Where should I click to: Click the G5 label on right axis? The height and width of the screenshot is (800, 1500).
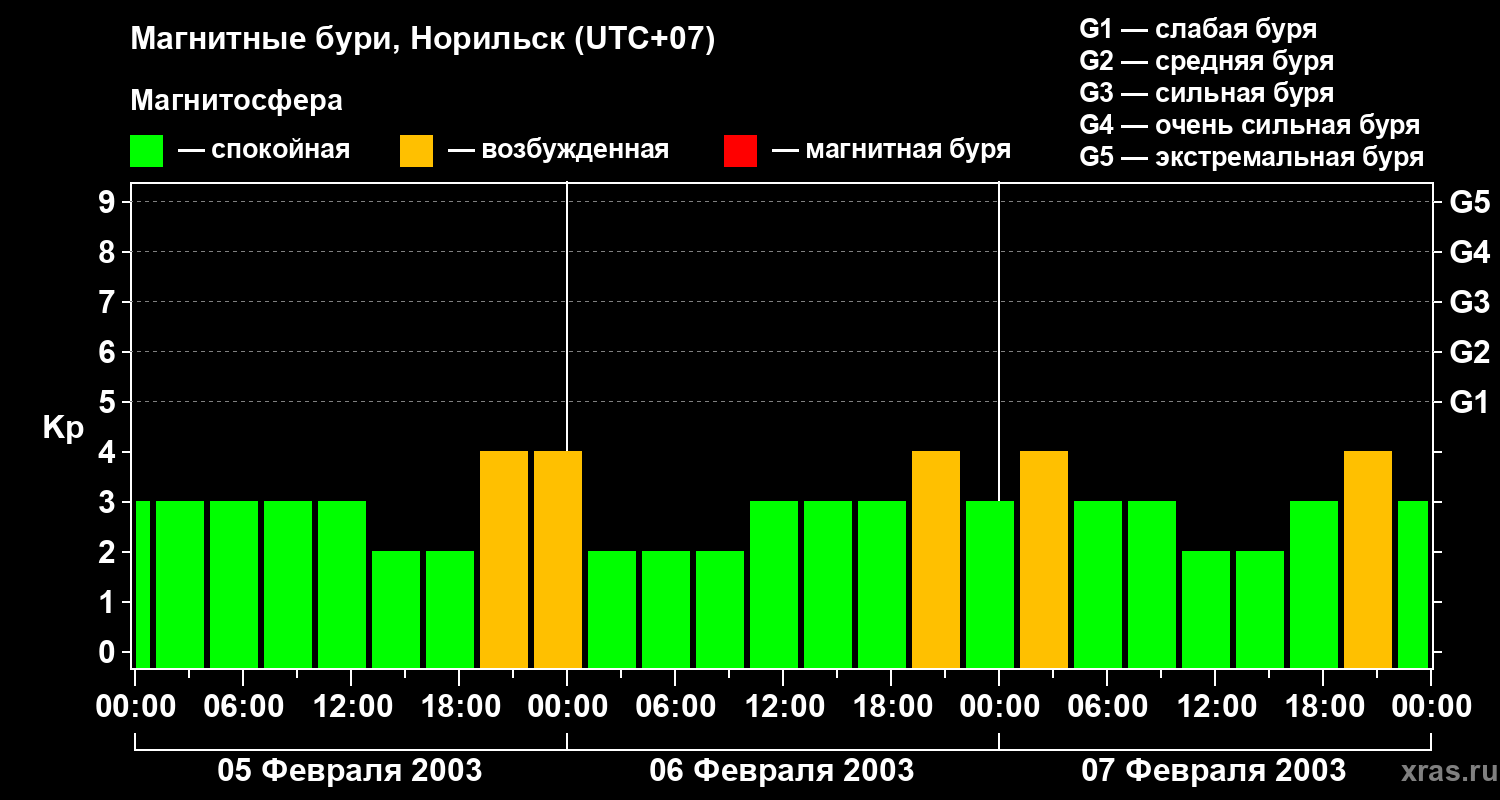[1469, 202]
